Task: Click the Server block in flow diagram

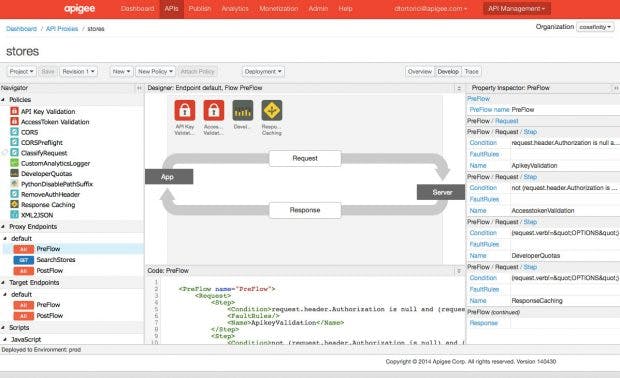Action: click(441, 192)
